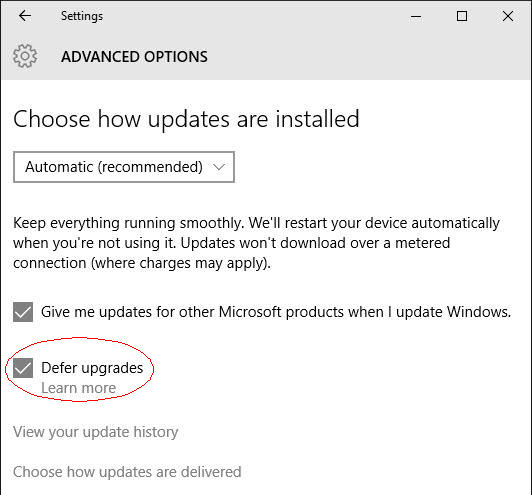Image resolution: width=532 pixels, height=495 pixels.
Task: Click the Settings title text
Action: tap(82, 16)
